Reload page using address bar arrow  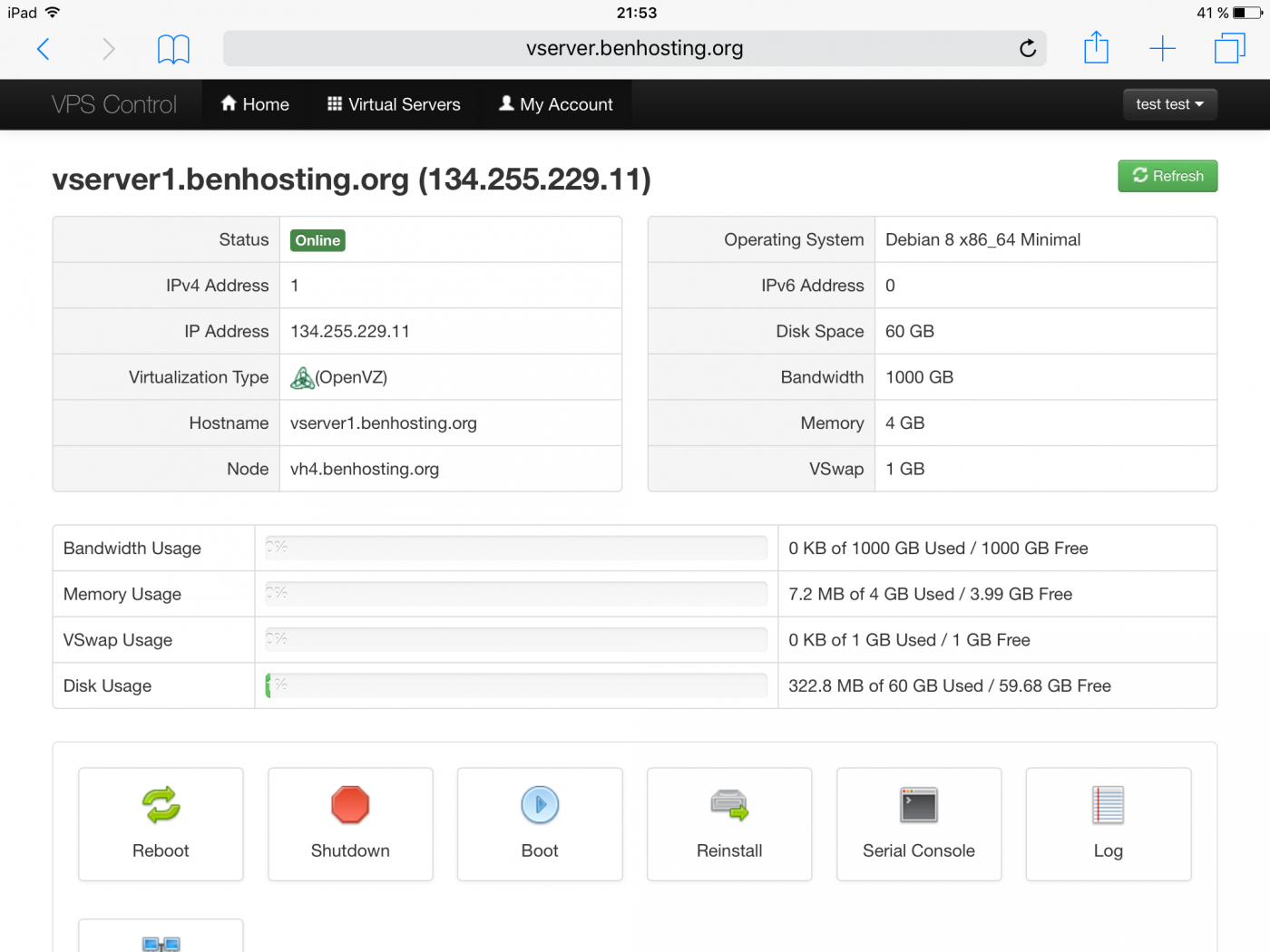tap(1027, 49)
